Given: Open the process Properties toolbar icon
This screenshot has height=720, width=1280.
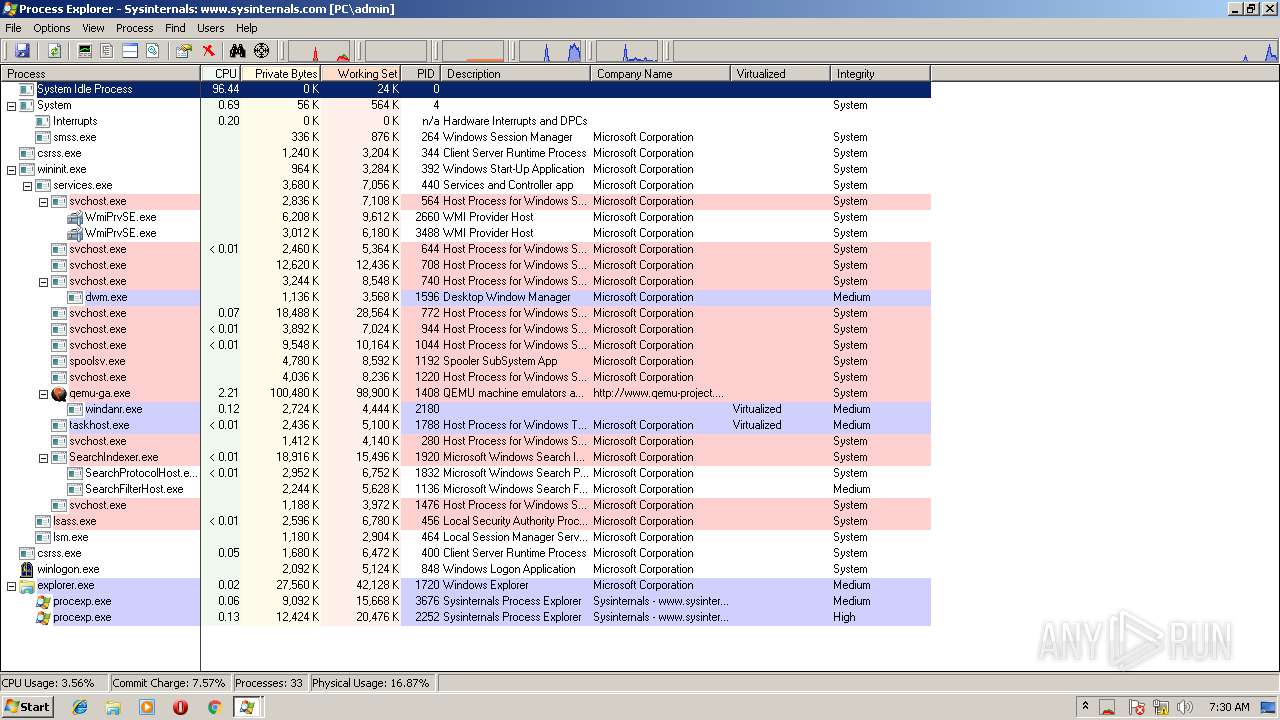Looking at the screenshot, I should point(184,50).
